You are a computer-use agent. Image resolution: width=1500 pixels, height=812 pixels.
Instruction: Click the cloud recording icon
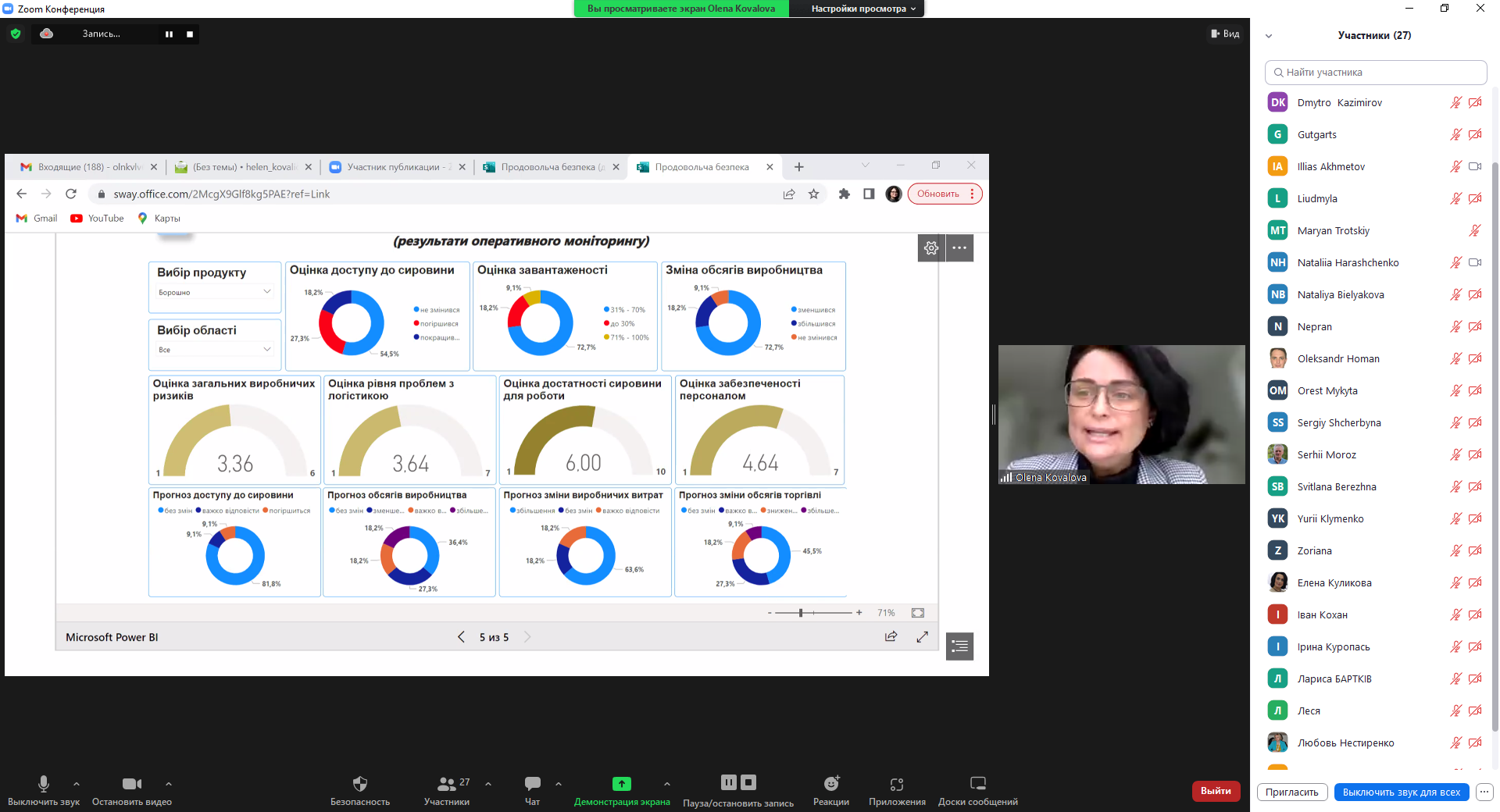pos(47,34)
